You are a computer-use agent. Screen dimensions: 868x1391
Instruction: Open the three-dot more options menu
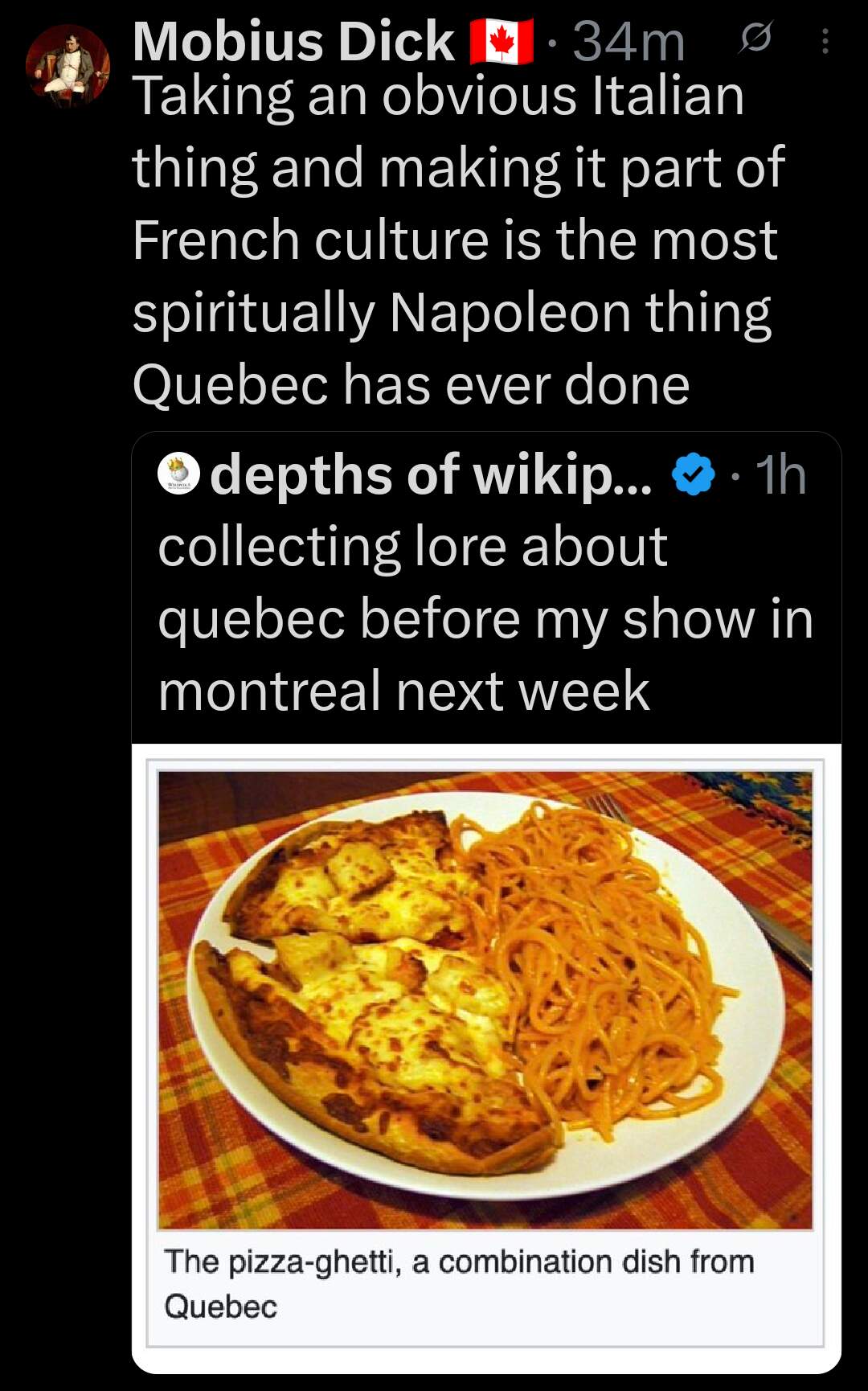(x=825, y=42)
